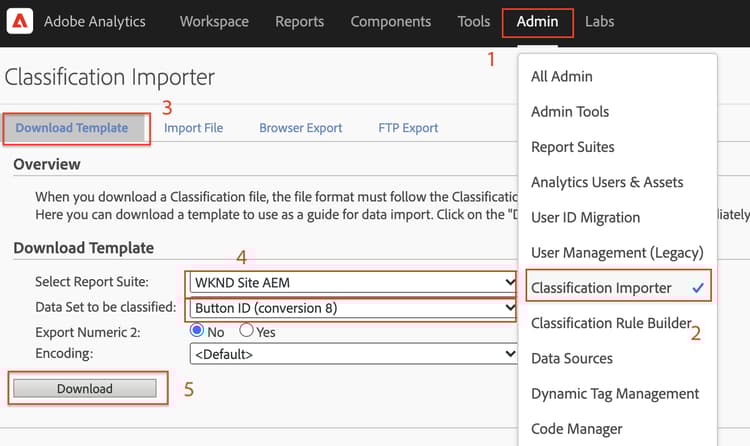
Task: Click the Adobe logo icon
Action: [x=20, y=21]
